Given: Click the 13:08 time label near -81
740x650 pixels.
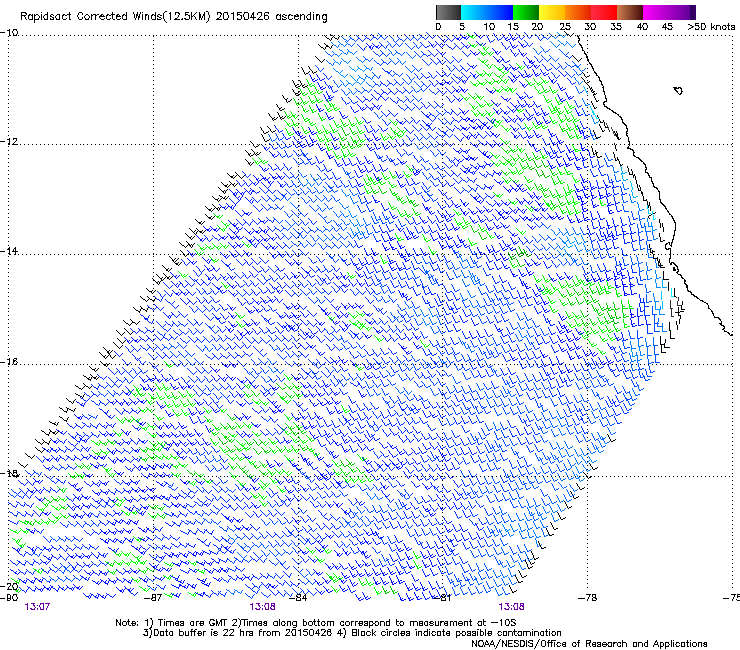Looking at the screenshot, I should coord(511,607).
